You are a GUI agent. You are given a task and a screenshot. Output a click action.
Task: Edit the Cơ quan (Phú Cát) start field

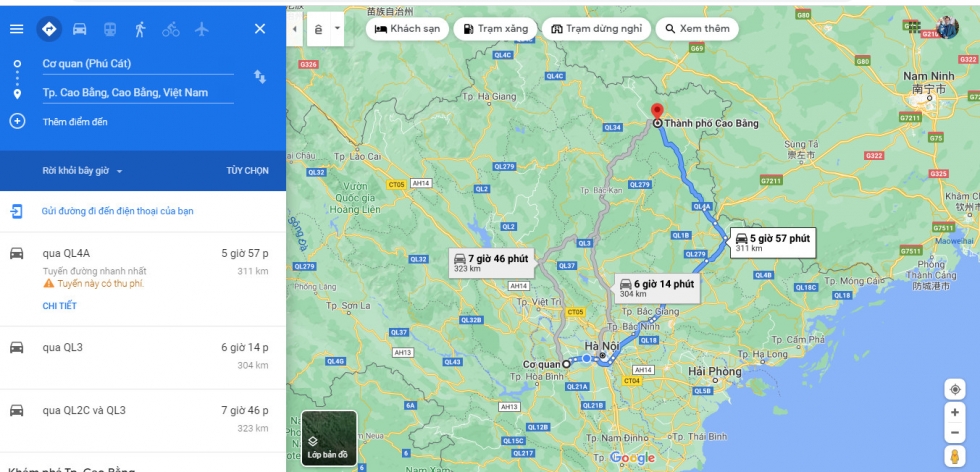pos(138,64)
